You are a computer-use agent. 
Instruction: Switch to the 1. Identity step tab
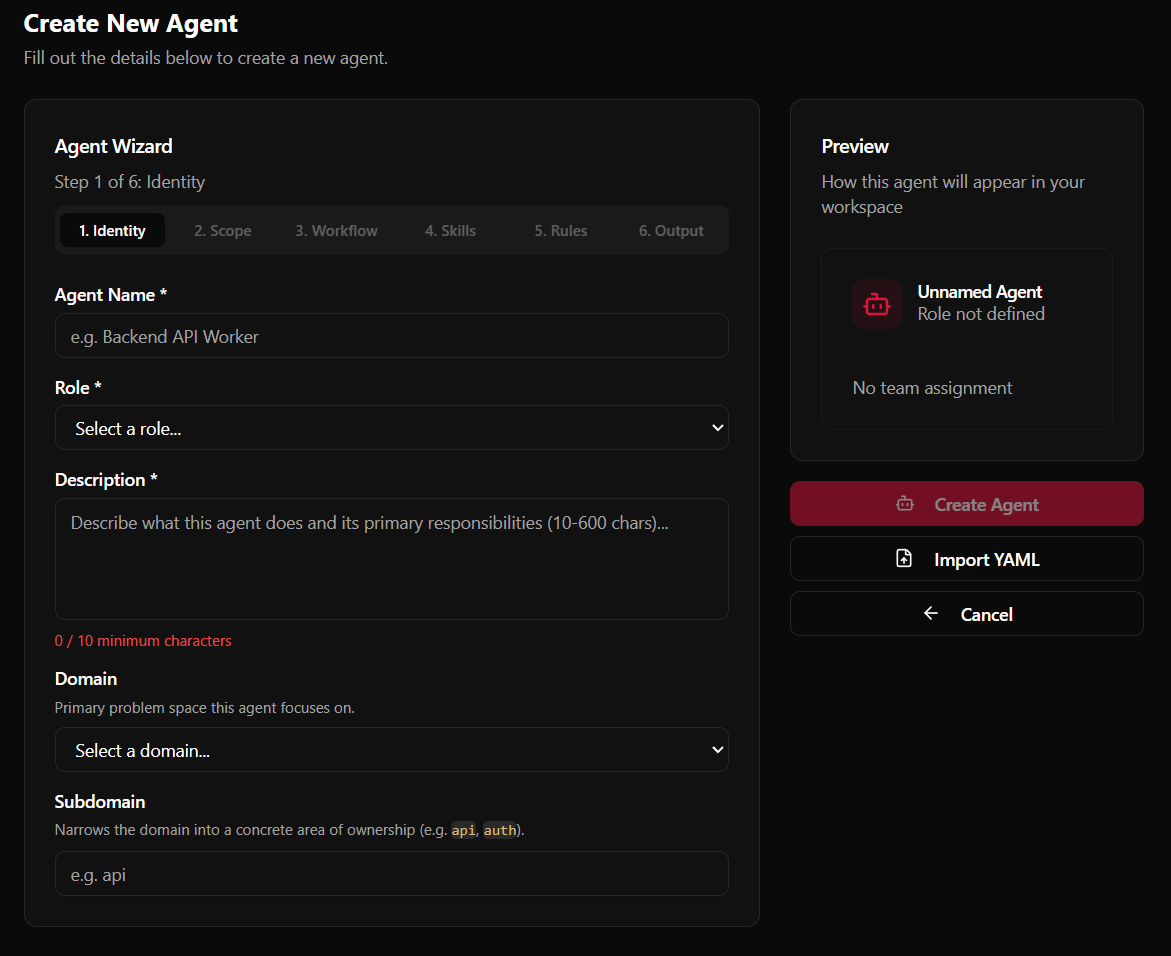pos(112,231)
